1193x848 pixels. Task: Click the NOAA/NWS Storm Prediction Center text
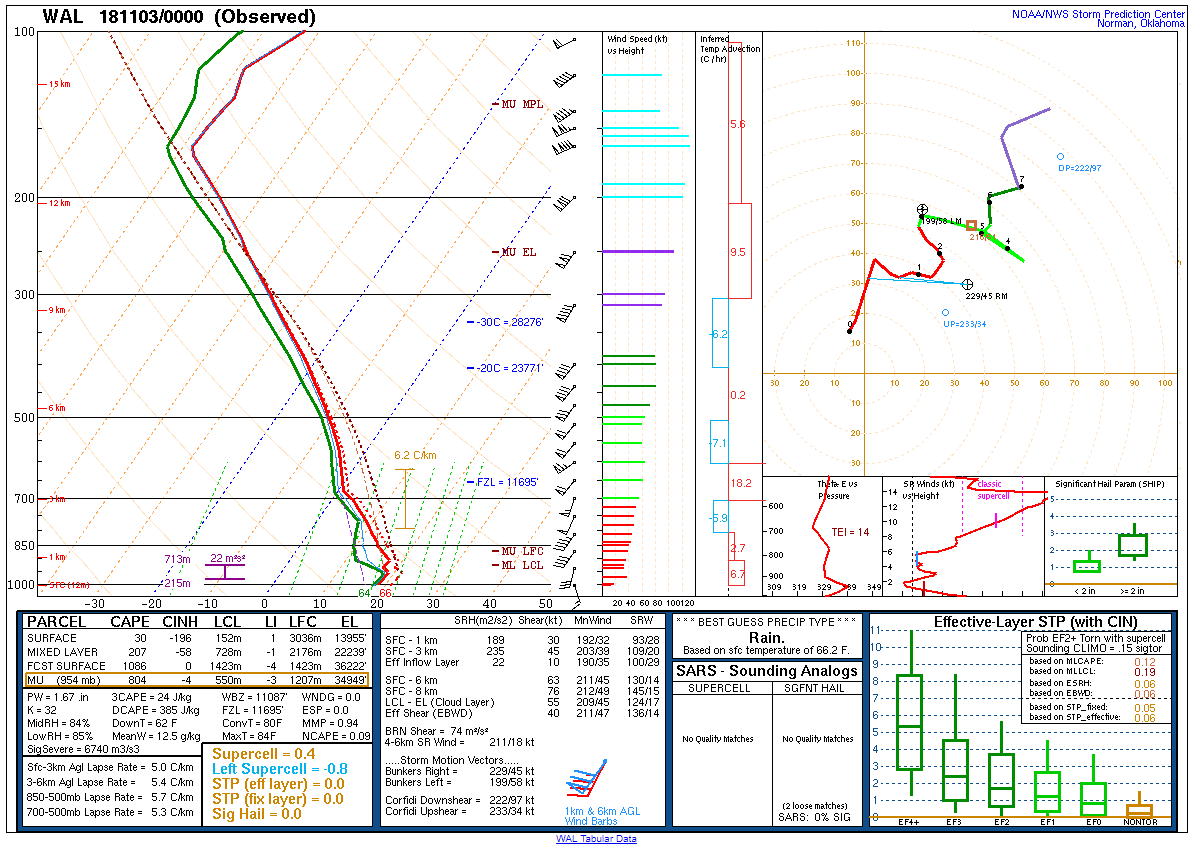pos(1097,14)
